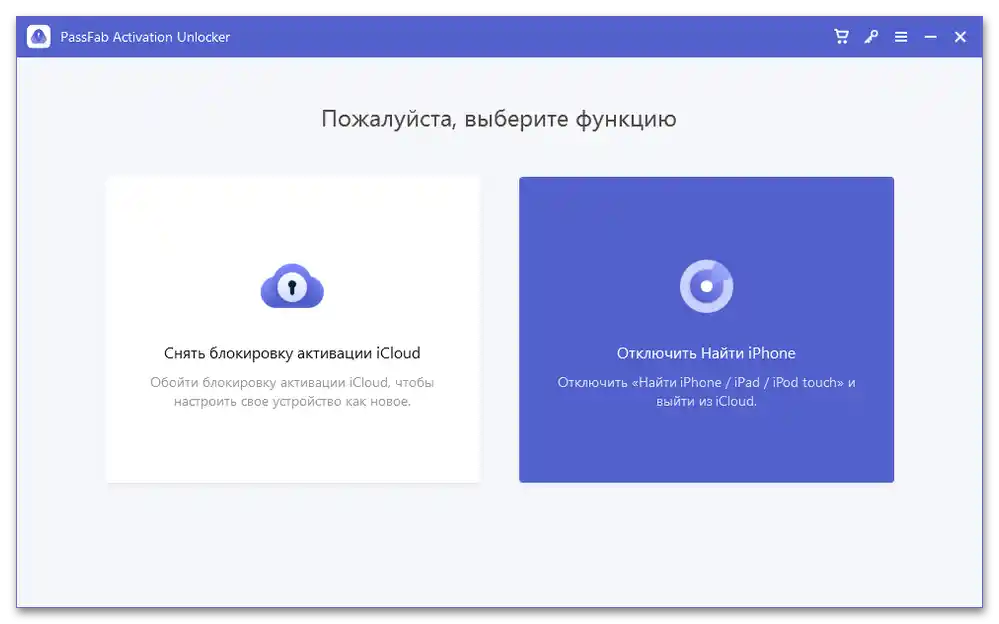Open the shopping cart purchase icon

841,37
